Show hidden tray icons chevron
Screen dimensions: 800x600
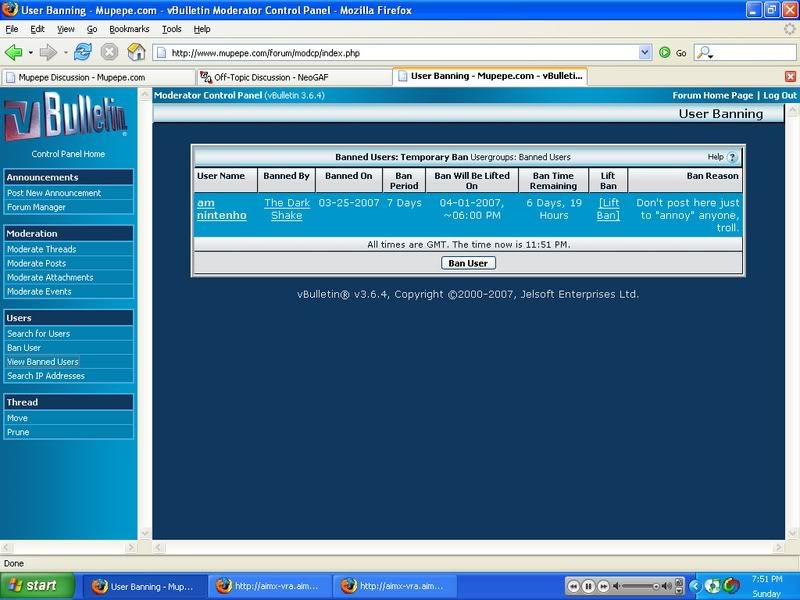[x=694, y=586]
